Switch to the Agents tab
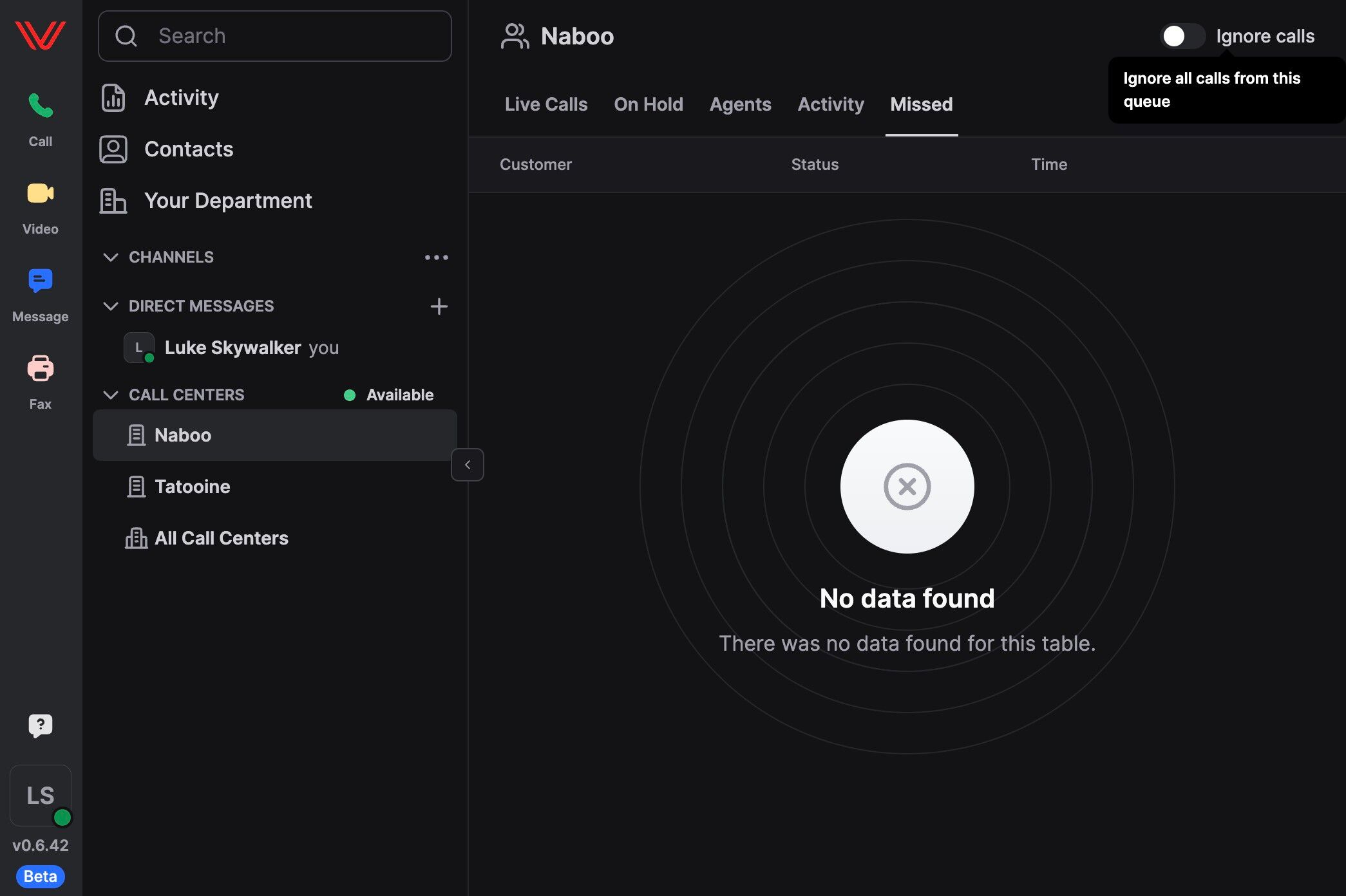The height and width of the screenshot is (896, 1346). [x=740, y=104]
